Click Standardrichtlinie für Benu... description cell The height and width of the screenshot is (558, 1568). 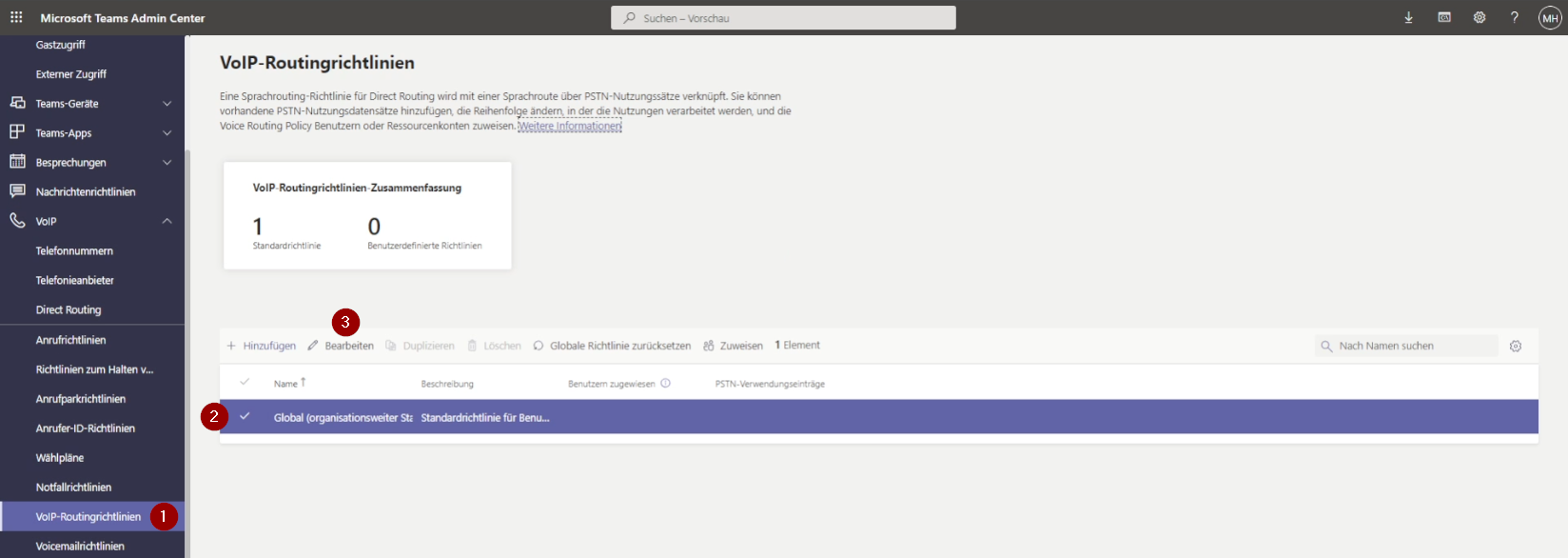coord(485,418)
